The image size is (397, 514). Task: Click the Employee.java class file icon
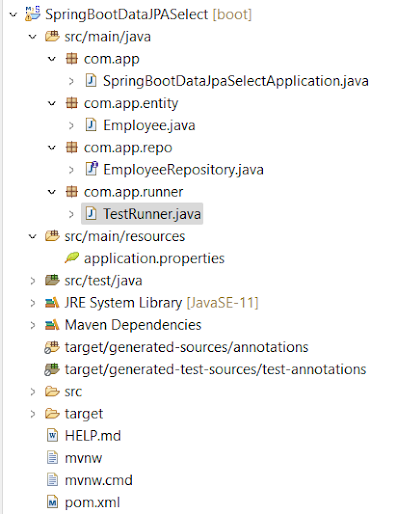(x=91, y=125)
